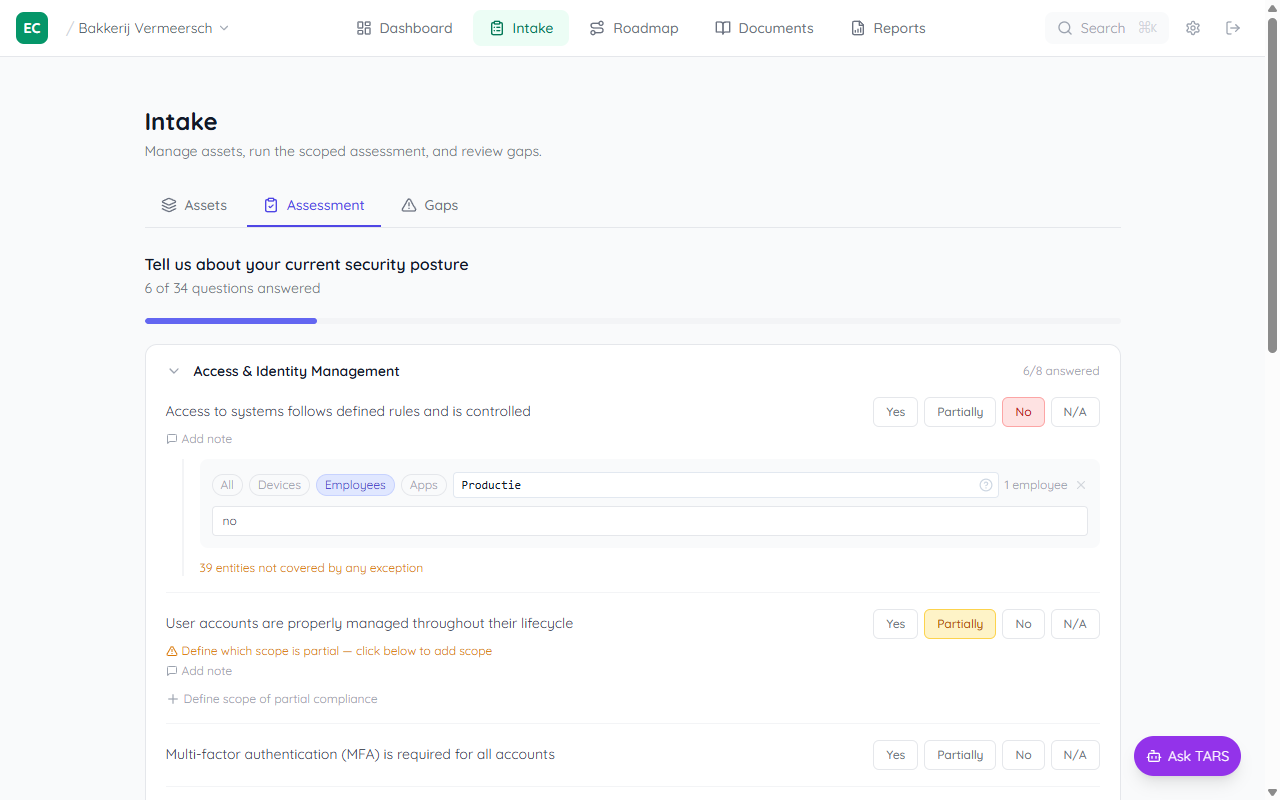
Task: Click the help icon in Productie field
Action: [985, 485]
